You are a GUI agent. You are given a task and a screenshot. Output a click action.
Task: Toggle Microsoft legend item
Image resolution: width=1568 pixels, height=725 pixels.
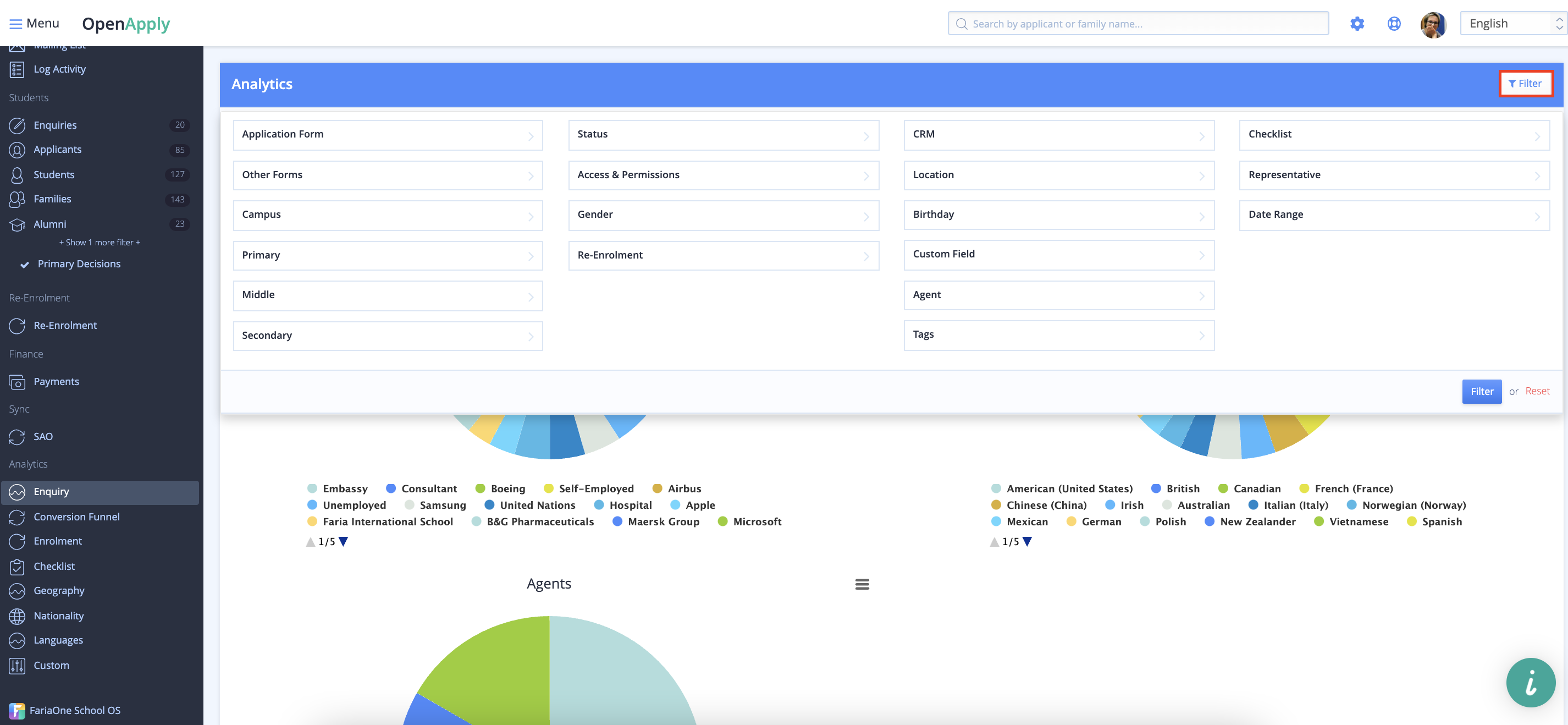pyautogui.click(x=749, y=521)
